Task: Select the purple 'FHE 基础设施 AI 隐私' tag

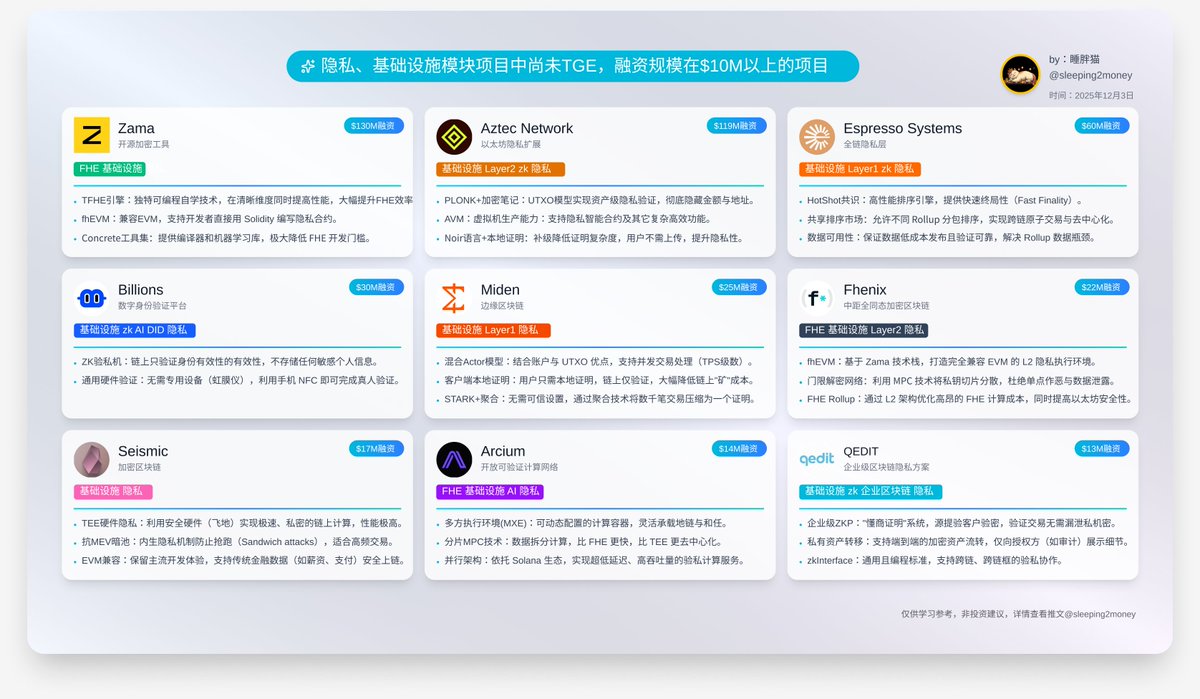Action: pos(490,492)
